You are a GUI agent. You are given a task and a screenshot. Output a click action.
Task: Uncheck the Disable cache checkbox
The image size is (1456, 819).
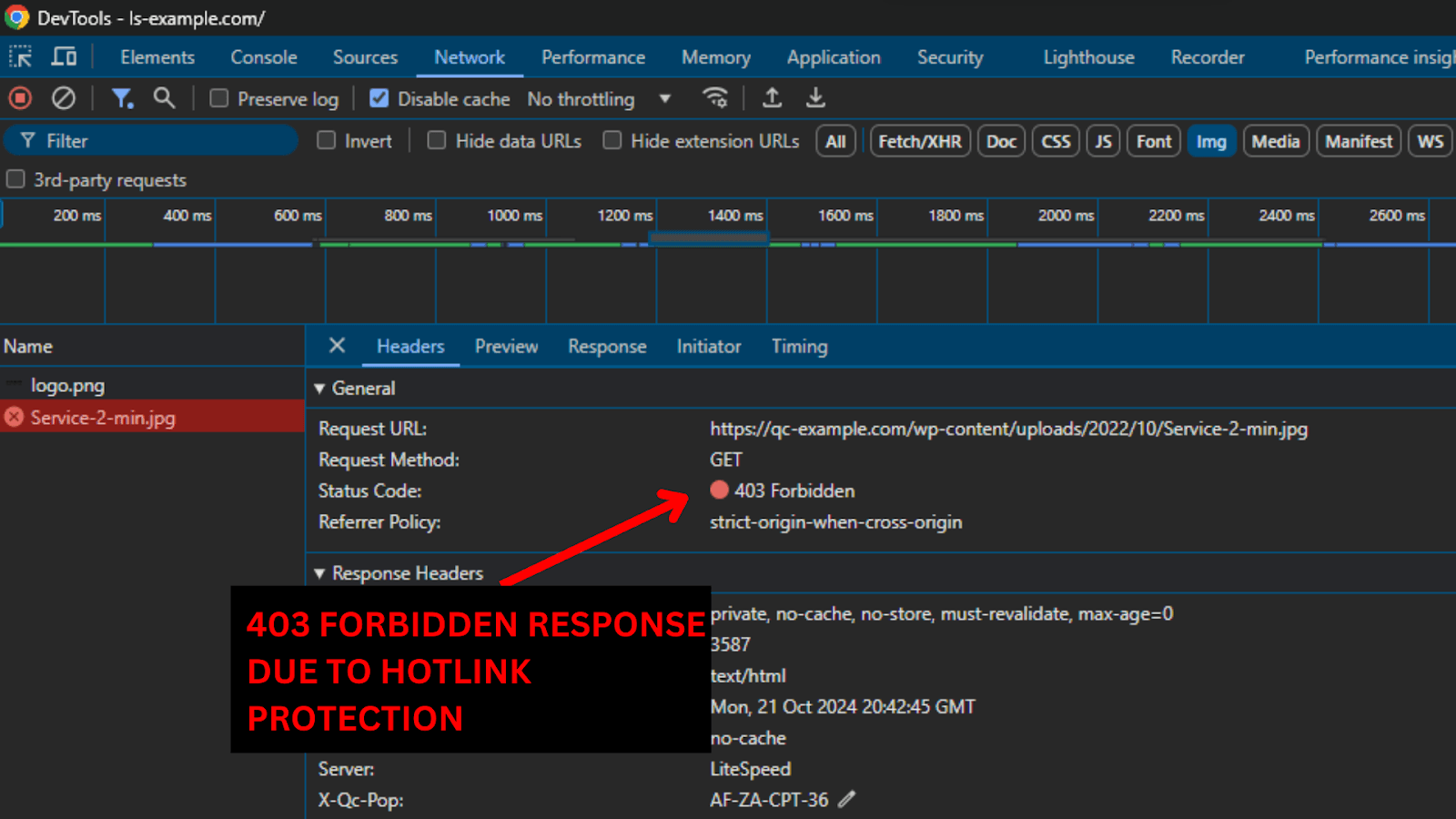(x=379, y=98)
